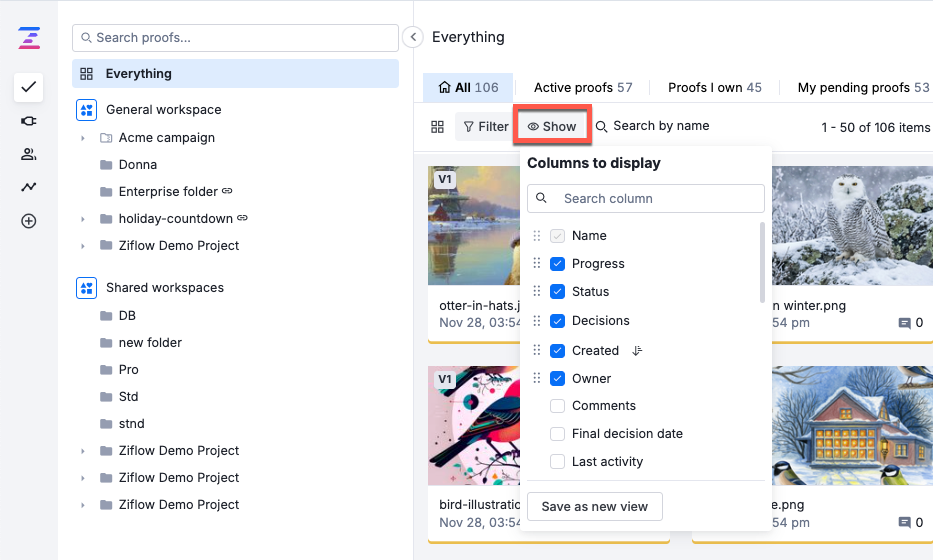
Task: Enable the Comments column checkbox
Action: 557,406
